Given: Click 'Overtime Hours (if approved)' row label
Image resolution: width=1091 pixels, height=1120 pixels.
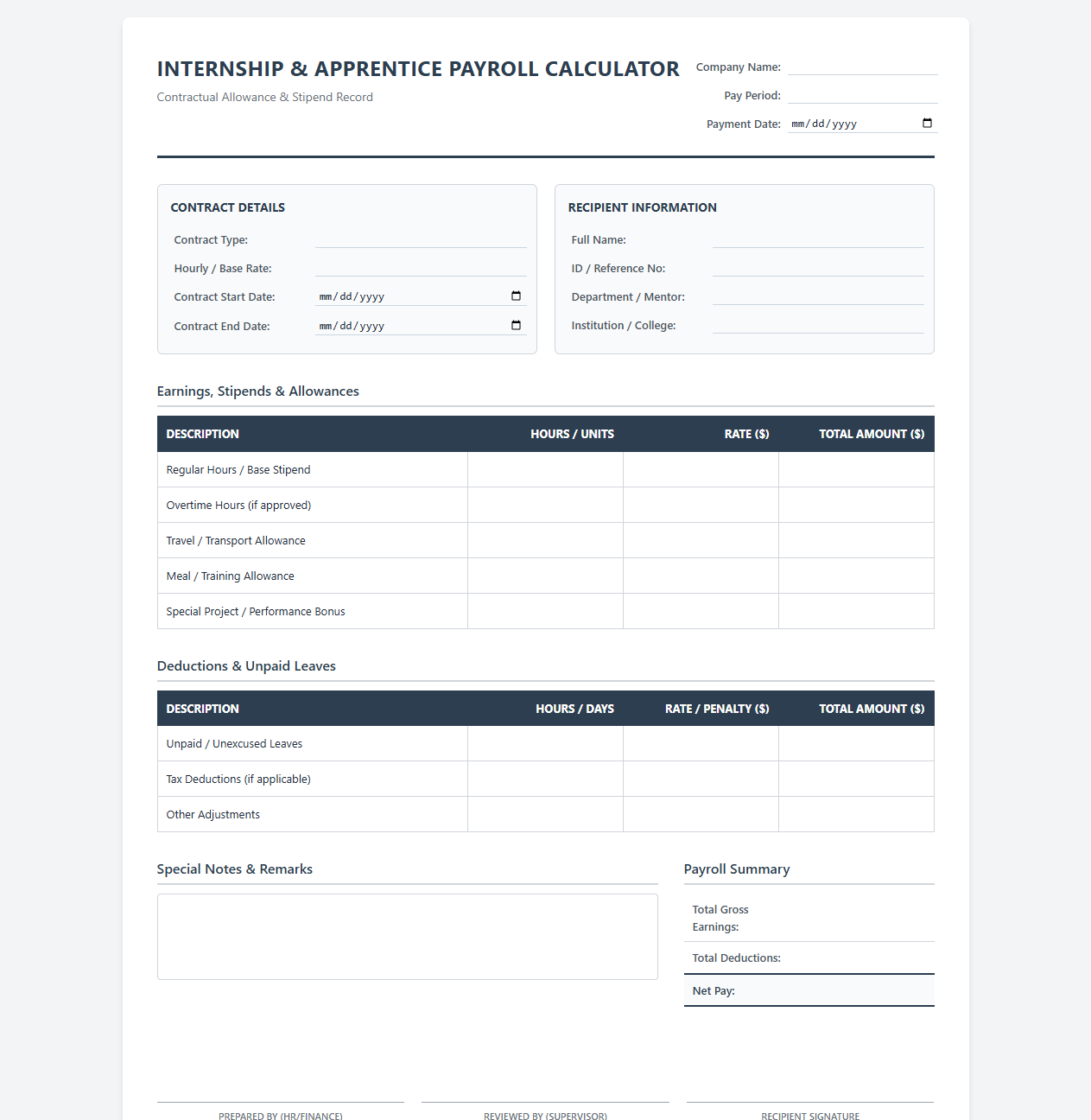Looking at the screenshot, I should [x=238, y=505].
